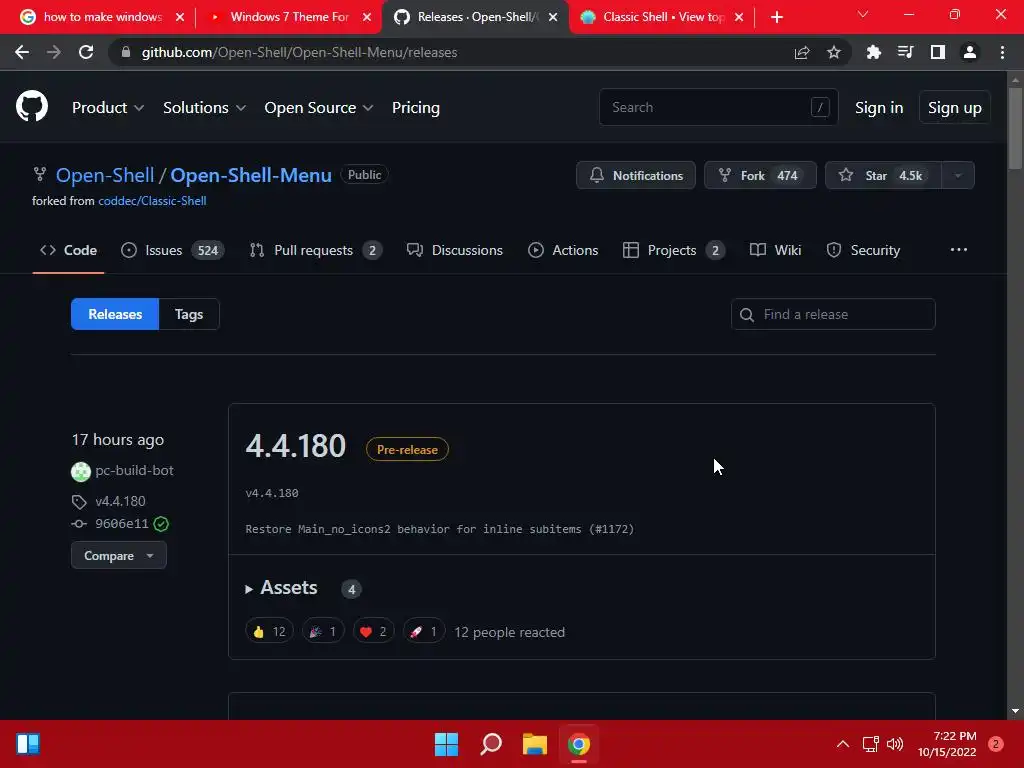Click the Sign up button

point(954,108)
